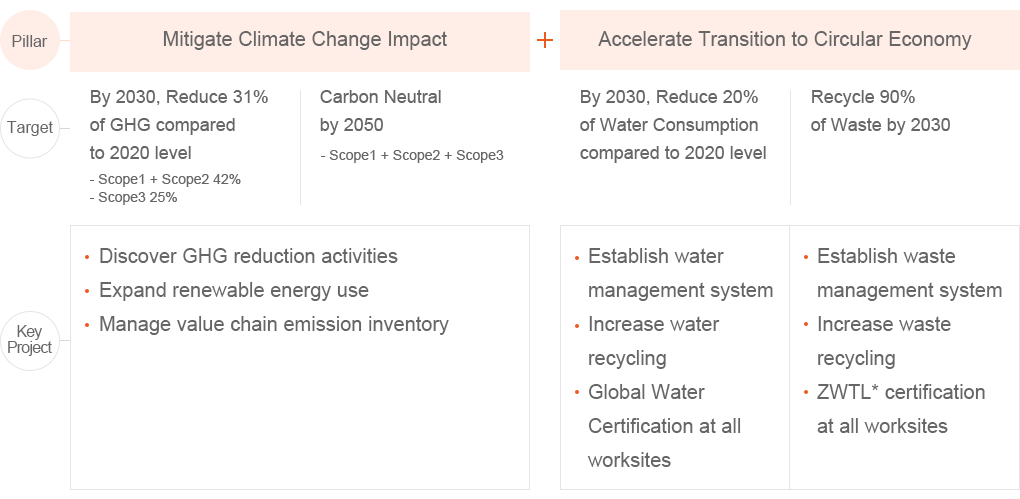Click the Scope3 25% line

coord(133,198)
